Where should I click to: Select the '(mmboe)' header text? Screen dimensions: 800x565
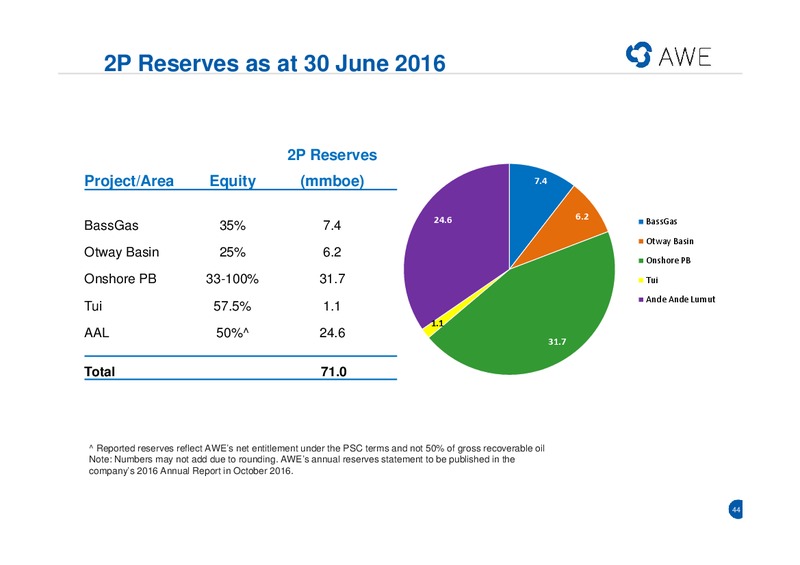(x=332, y=181)
